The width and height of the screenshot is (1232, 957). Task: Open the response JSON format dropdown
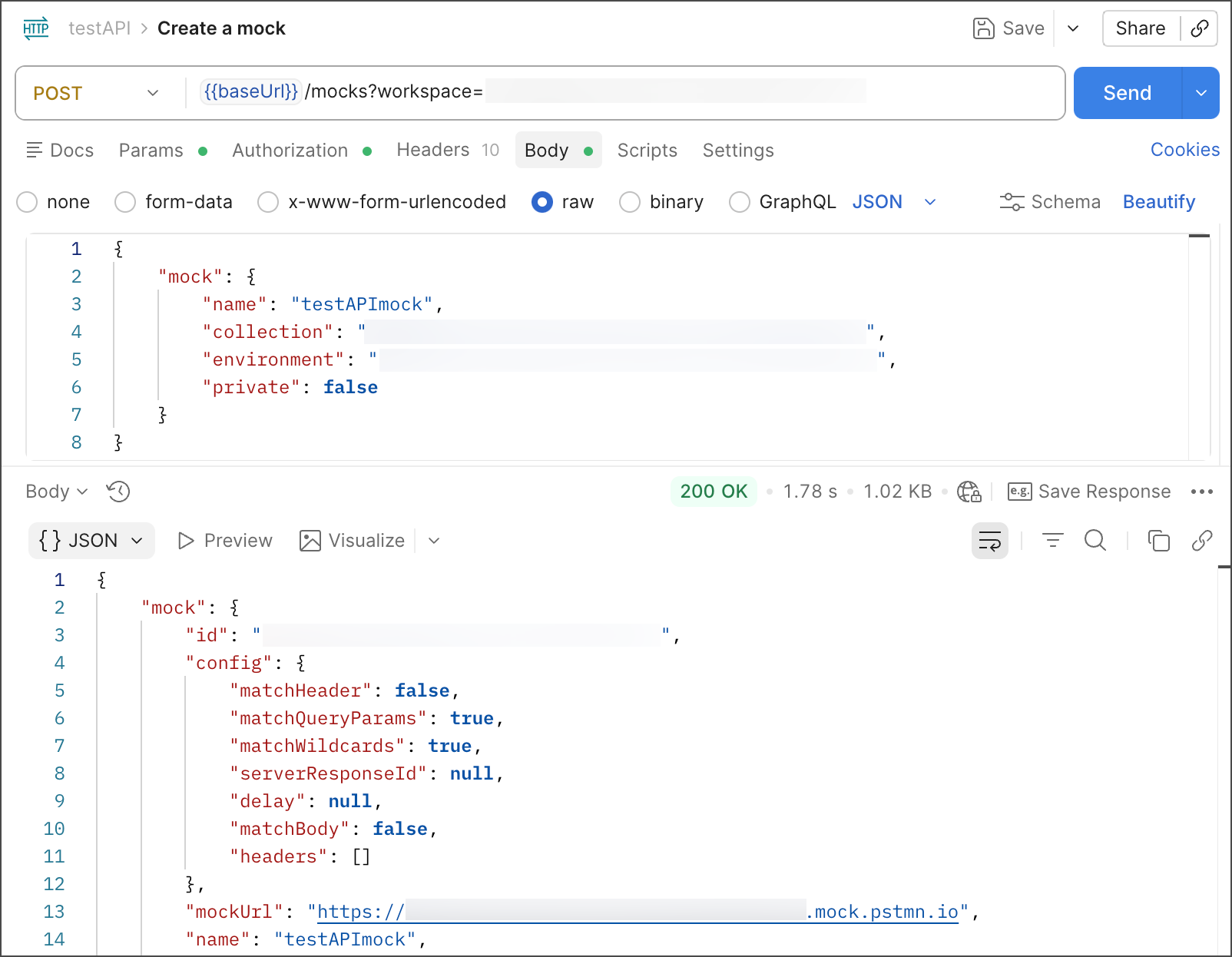point(91,541)
